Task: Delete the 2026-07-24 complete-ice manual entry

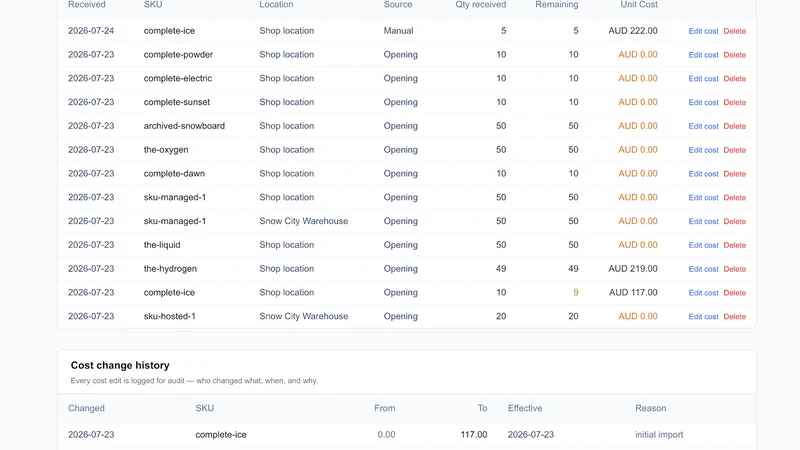Action: point(735,31)
